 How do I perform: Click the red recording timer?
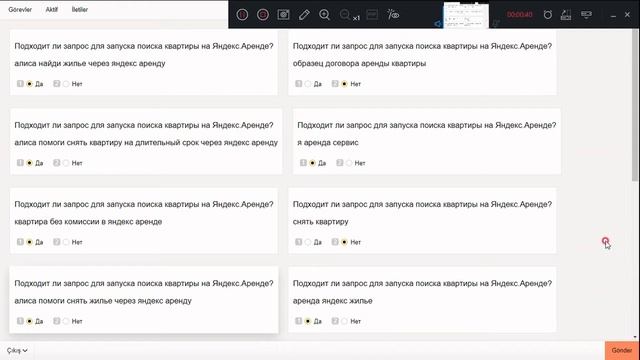520,15
